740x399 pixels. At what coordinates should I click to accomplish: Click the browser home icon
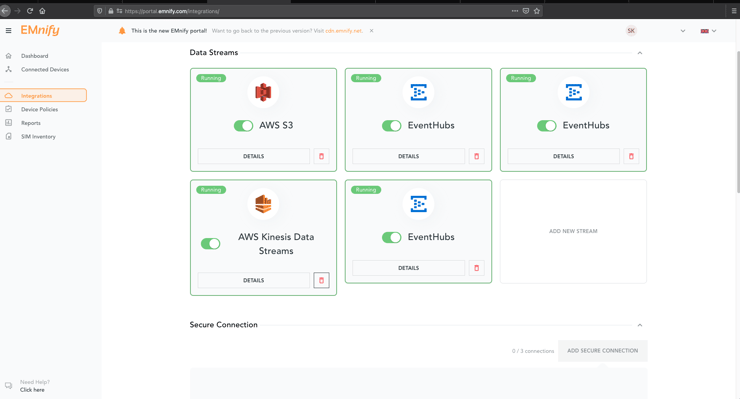coord(42,11)
